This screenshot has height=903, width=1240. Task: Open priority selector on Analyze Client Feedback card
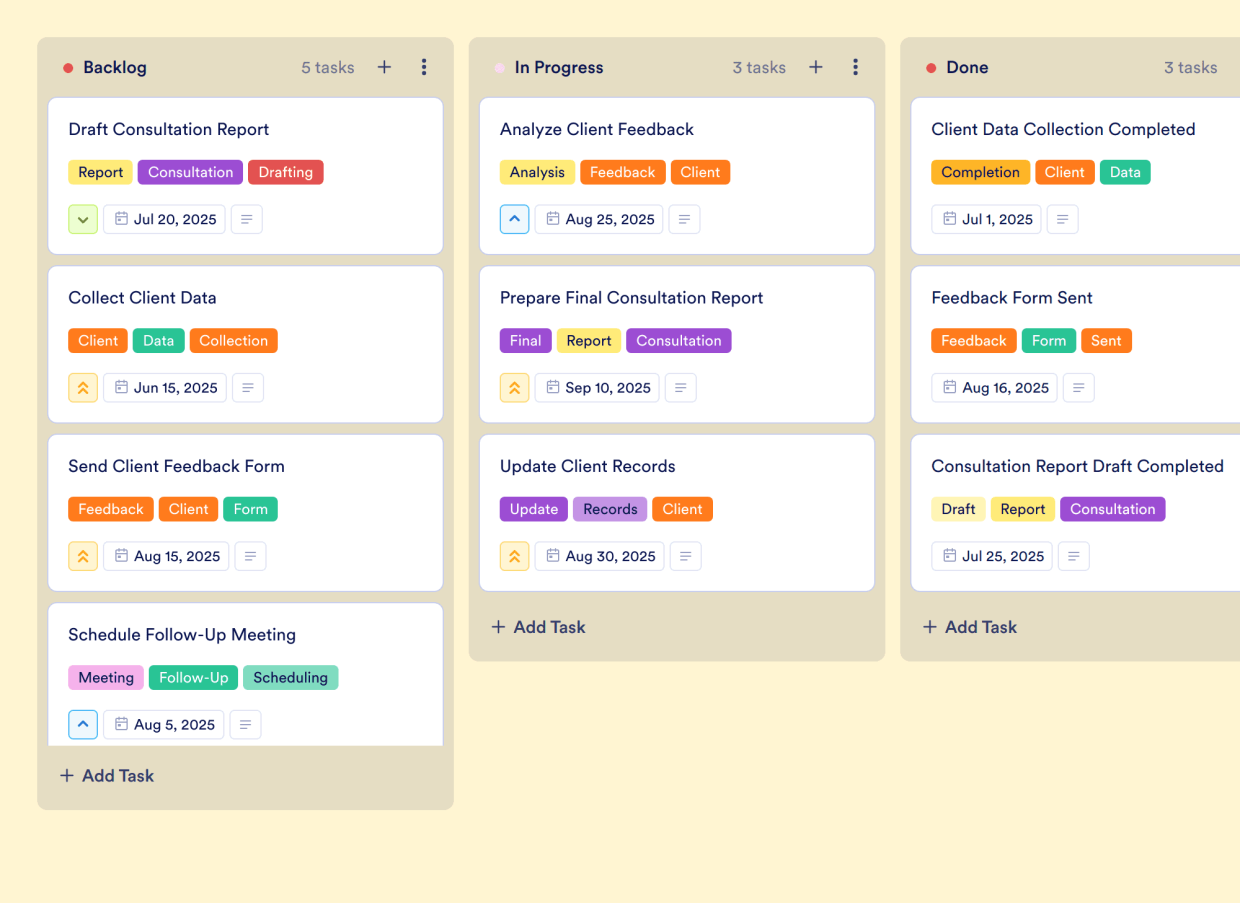tap(514, 219)
